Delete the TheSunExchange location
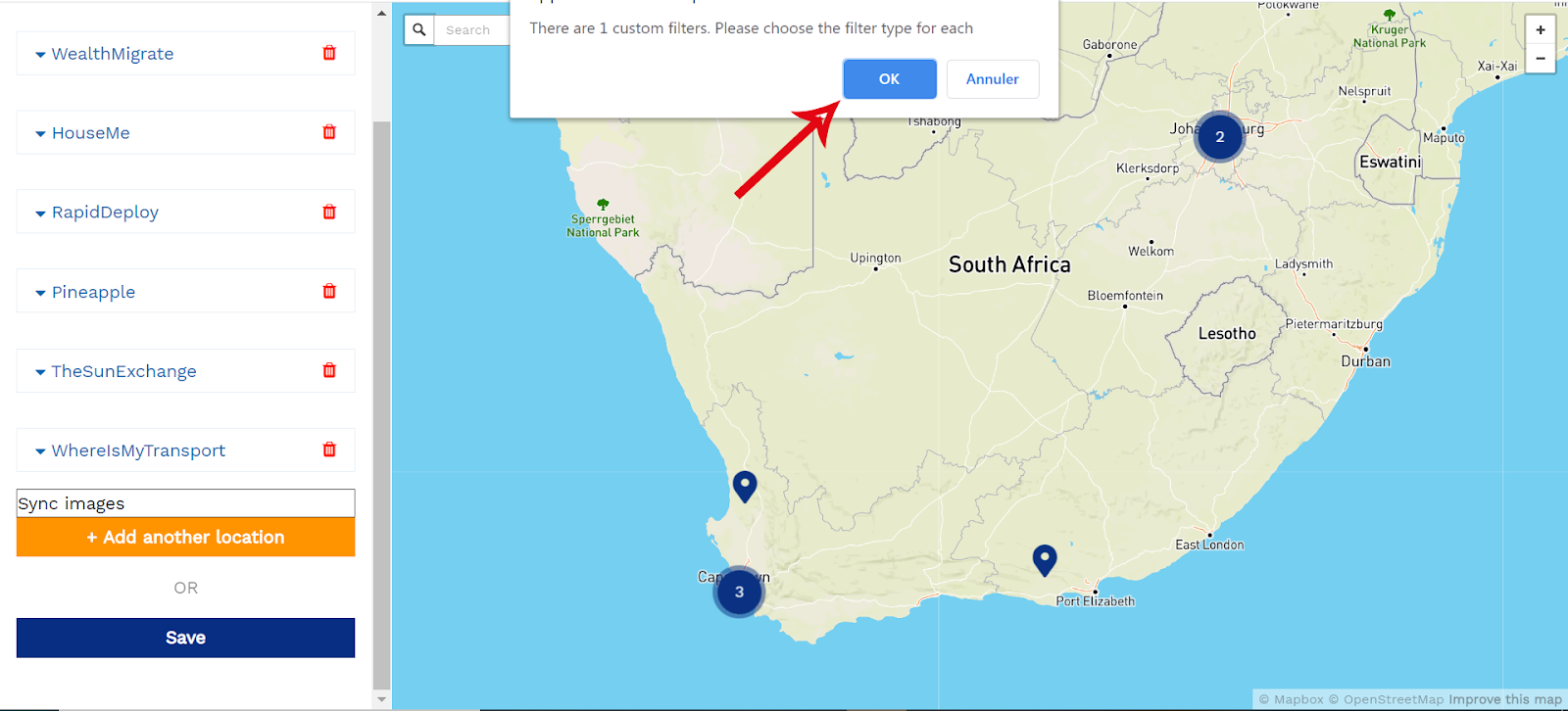Viewport: 1568px width, 711px height. [329, 370]
